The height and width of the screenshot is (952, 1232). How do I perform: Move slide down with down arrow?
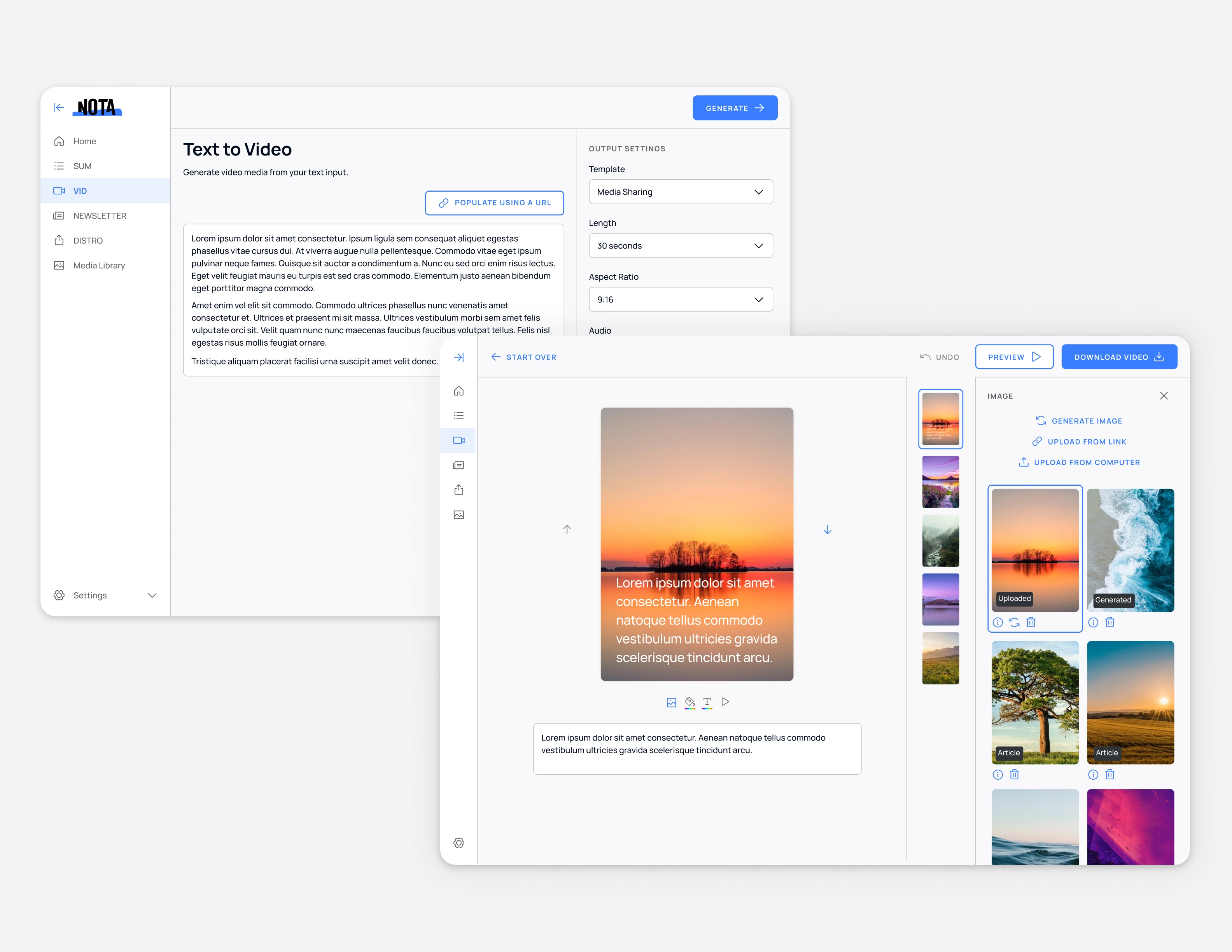click(827, 530)
